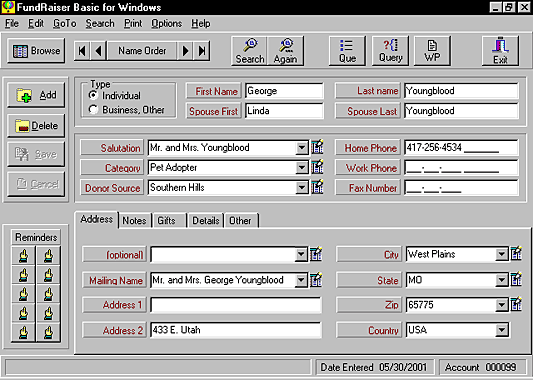Click the Work Phone input field
The width and height of the screenshot is (533, 380).
pos(461,168)
